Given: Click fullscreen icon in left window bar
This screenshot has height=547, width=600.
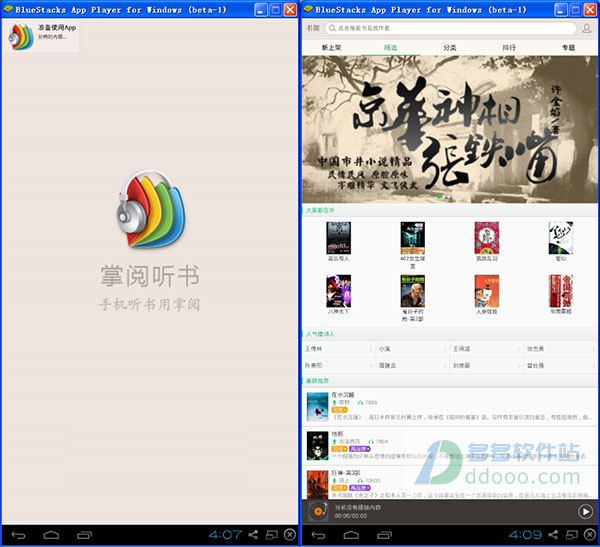Looking at the screenshot, I should (x=272, y=535).
